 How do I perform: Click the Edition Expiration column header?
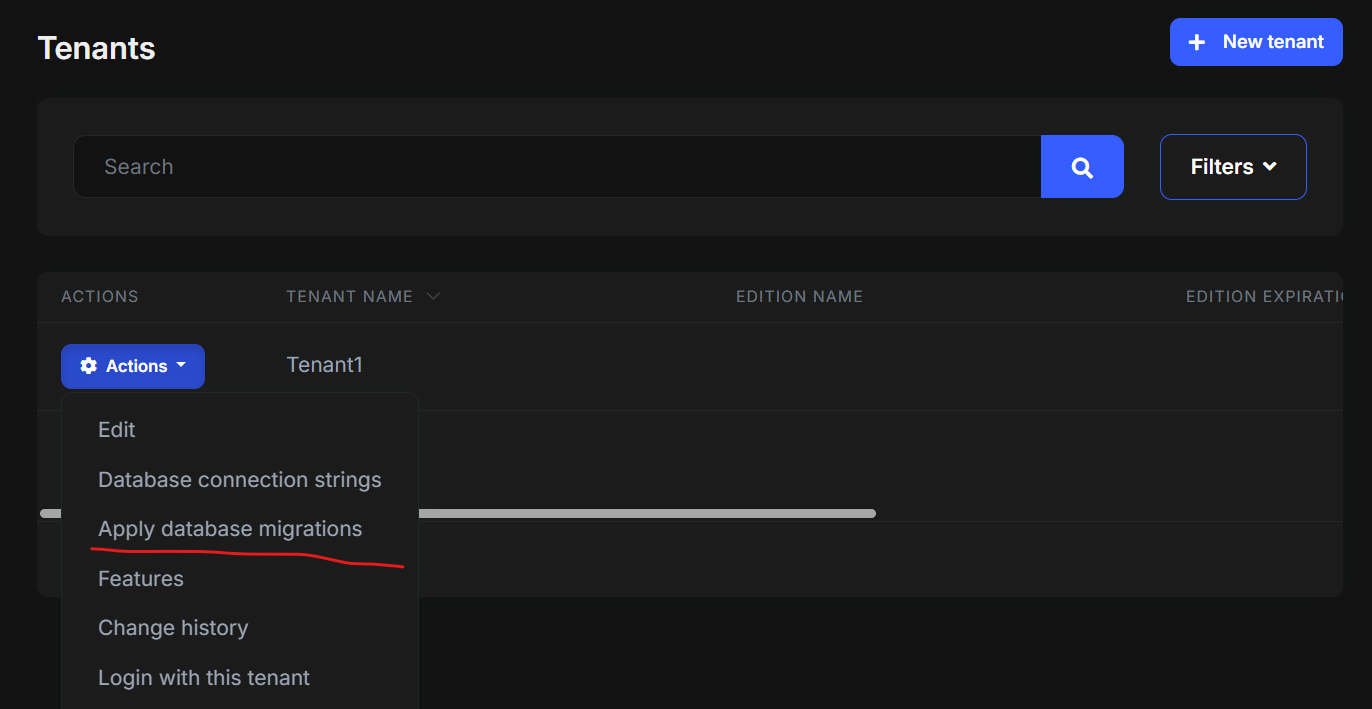1262,297
